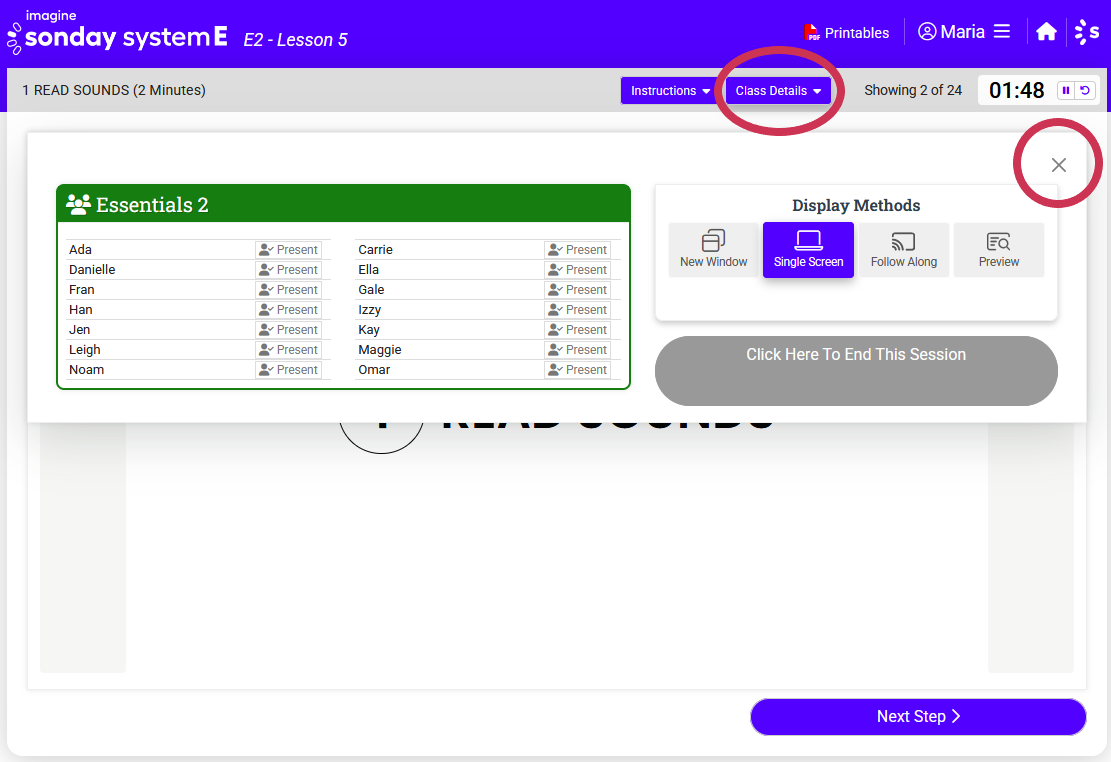Select Preview display method
This screenshot has height=762, width=1111.
tap(998, 249)
